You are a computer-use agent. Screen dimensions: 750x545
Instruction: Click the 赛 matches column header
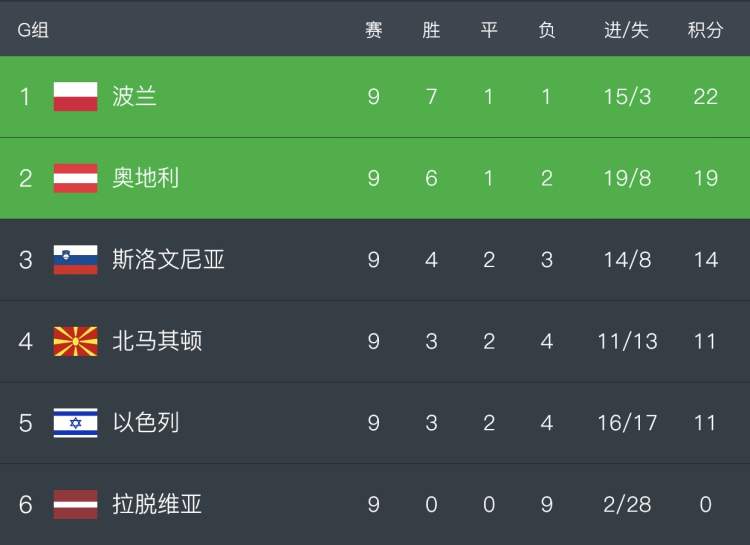tap(374, 30)
